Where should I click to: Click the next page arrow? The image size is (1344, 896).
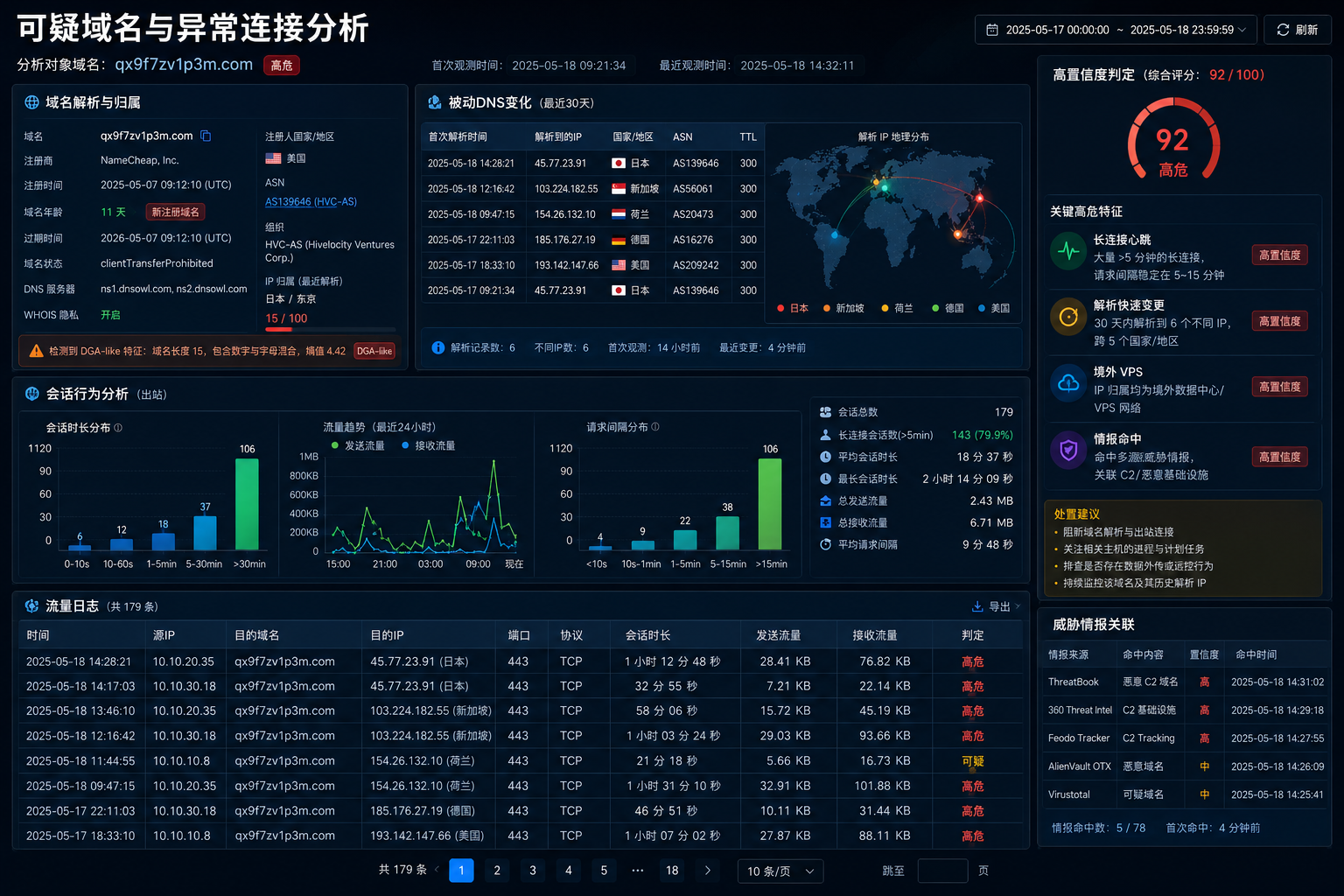coord(708,871)
